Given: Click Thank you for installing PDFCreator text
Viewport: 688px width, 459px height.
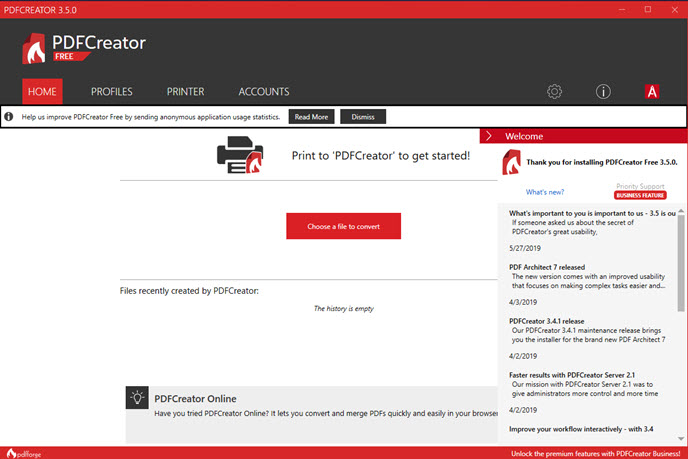Looking at the screenshot, I should 602,162.
